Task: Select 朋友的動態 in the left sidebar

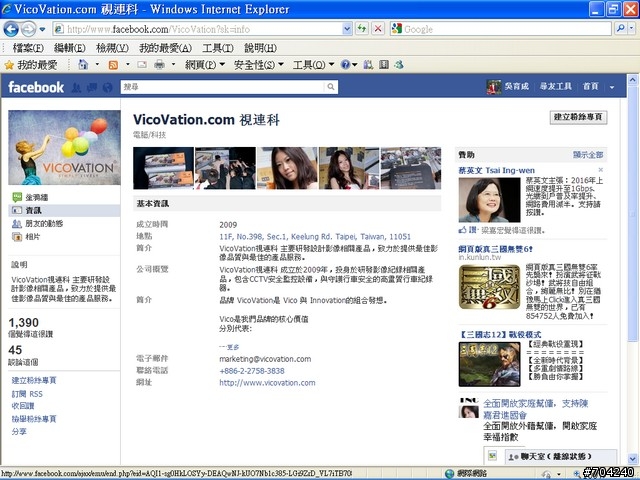Action: [x=44, y=224]
